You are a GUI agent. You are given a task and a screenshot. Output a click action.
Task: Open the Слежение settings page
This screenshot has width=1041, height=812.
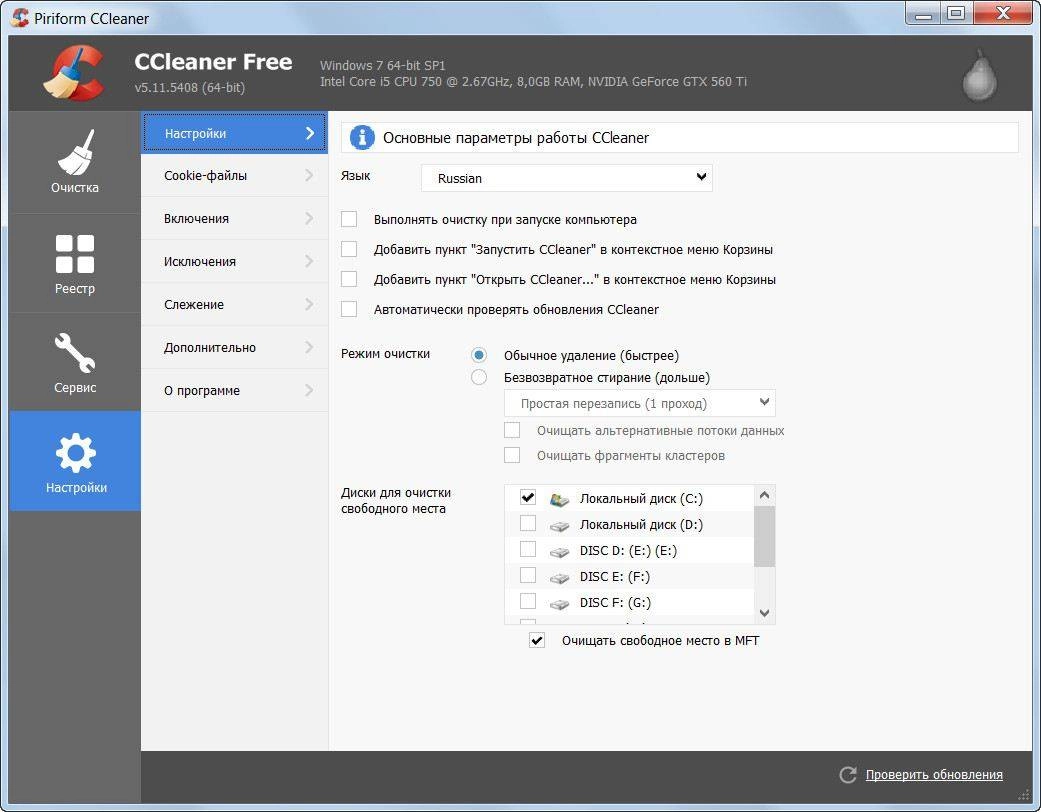tap(234, 304)
